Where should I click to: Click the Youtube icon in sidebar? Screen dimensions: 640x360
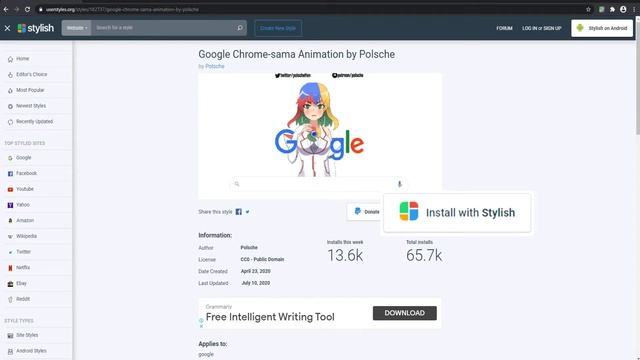pyautogui.click(x=10, y=189)
